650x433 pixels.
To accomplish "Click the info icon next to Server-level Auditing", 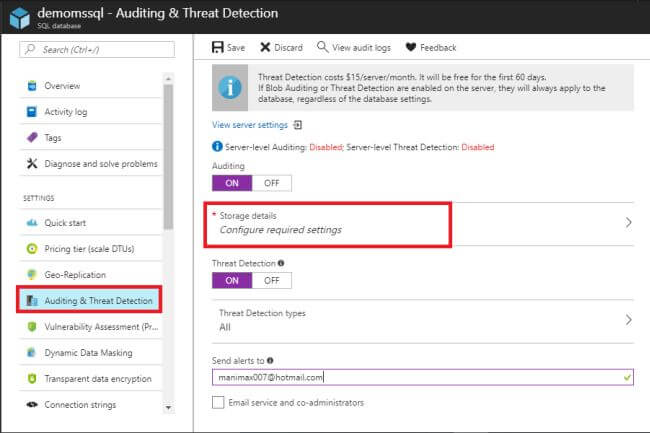I will 217,146.
